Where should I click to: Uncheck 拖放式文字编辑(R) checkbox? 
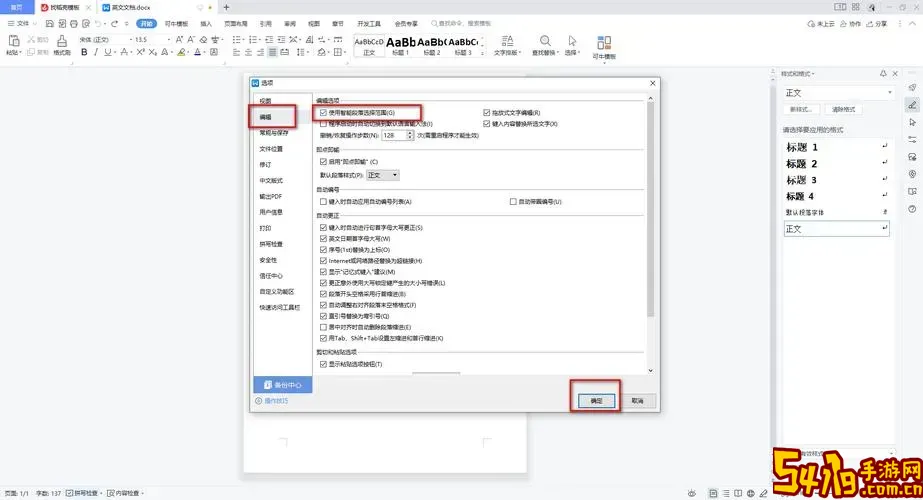(487, 112)
